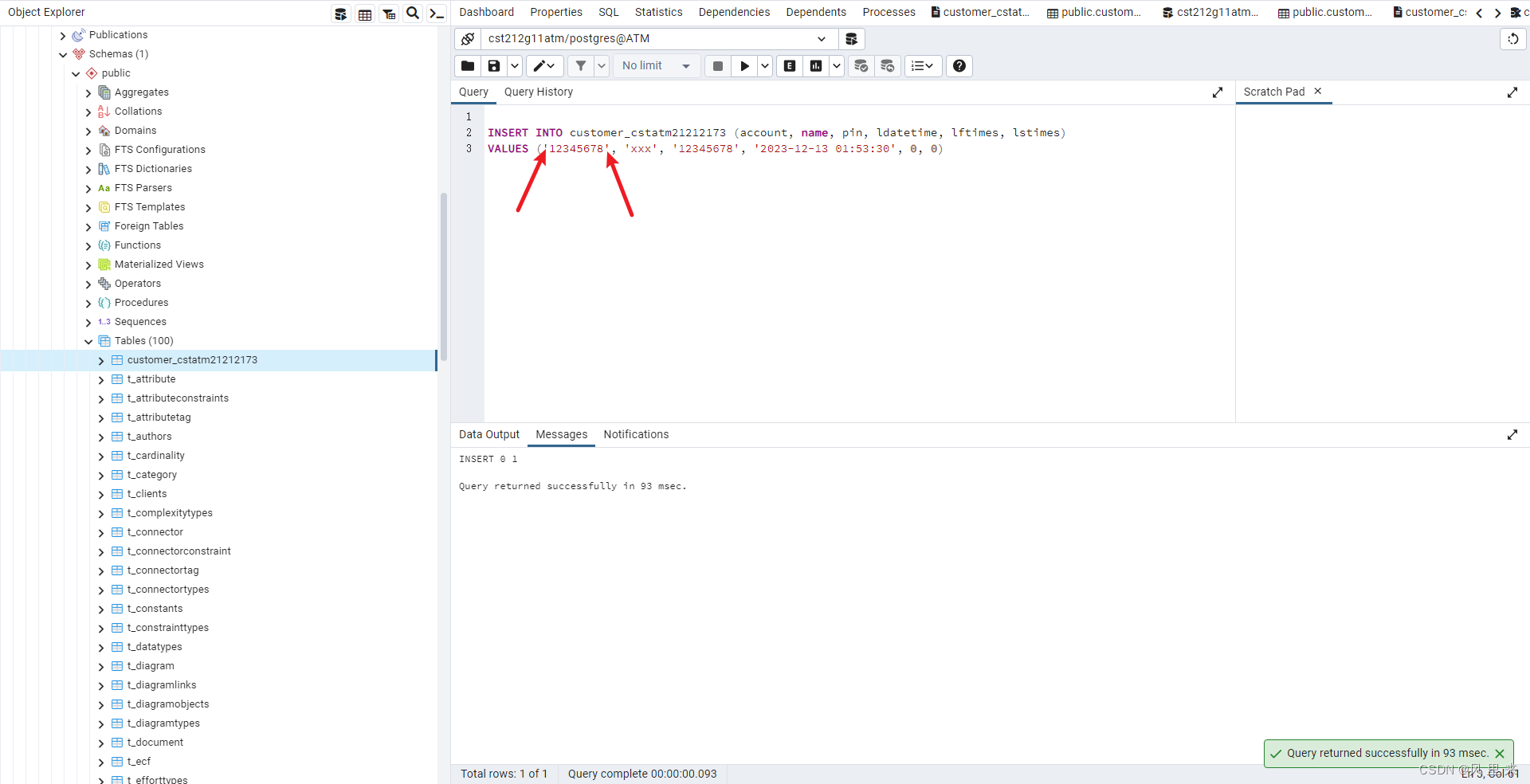
Task: Open the Filtered Rows tool icon
Action: (x=388, y=13)
